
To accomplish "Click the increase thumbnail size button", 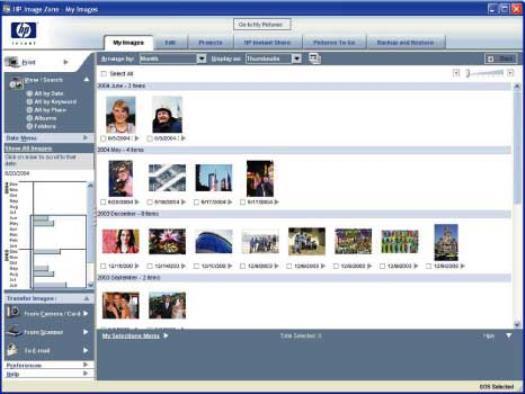I will [x=510, y=73].
